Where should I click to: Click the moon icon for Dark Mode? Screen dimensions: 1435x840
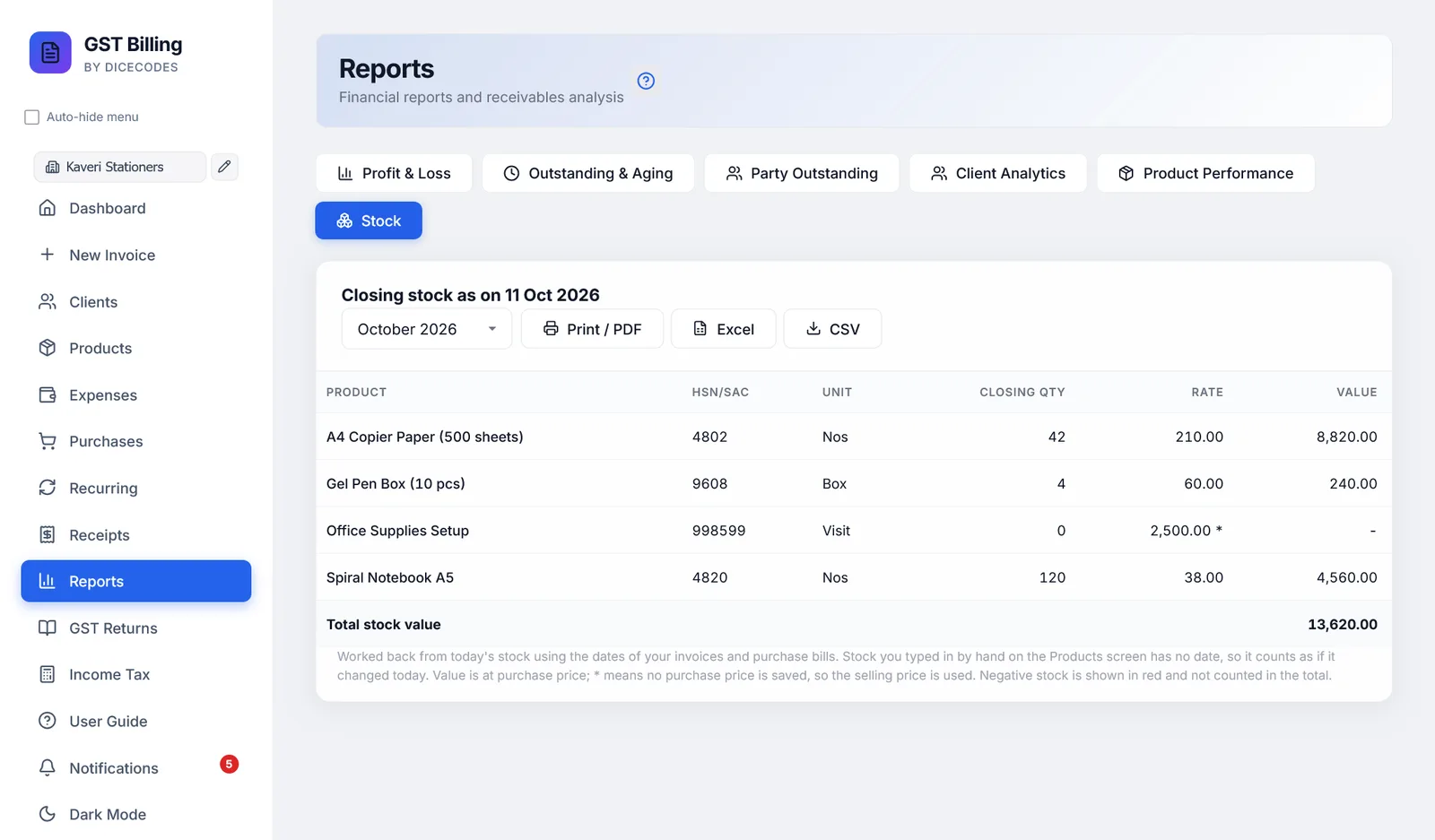pos(48,814)
